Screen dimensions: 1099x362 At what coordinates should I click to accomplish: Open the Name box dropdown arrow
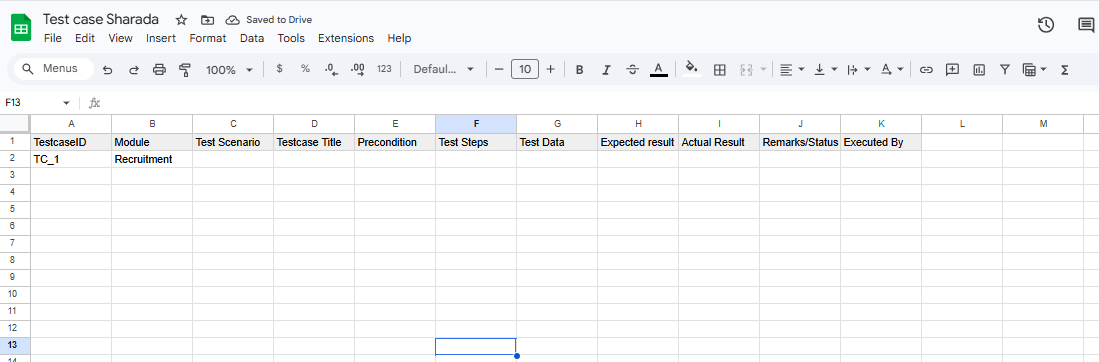point(67,103)
